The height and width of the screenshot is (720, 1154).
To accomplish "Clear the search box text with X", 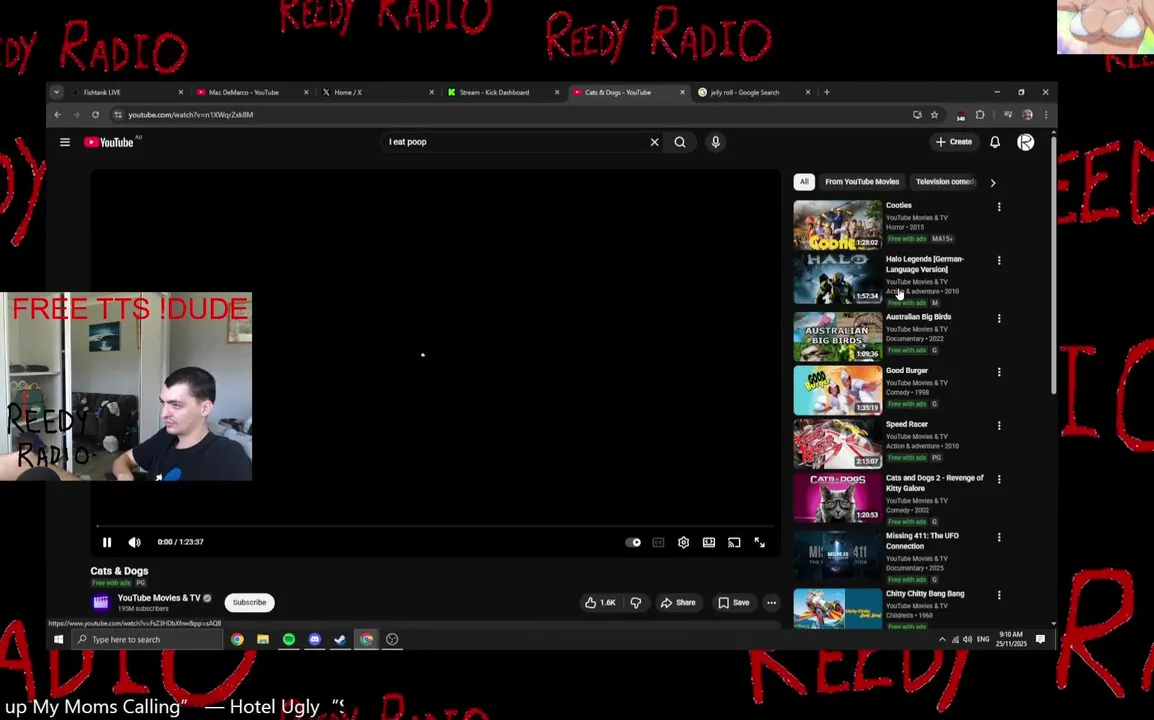I will pos(654,142).
